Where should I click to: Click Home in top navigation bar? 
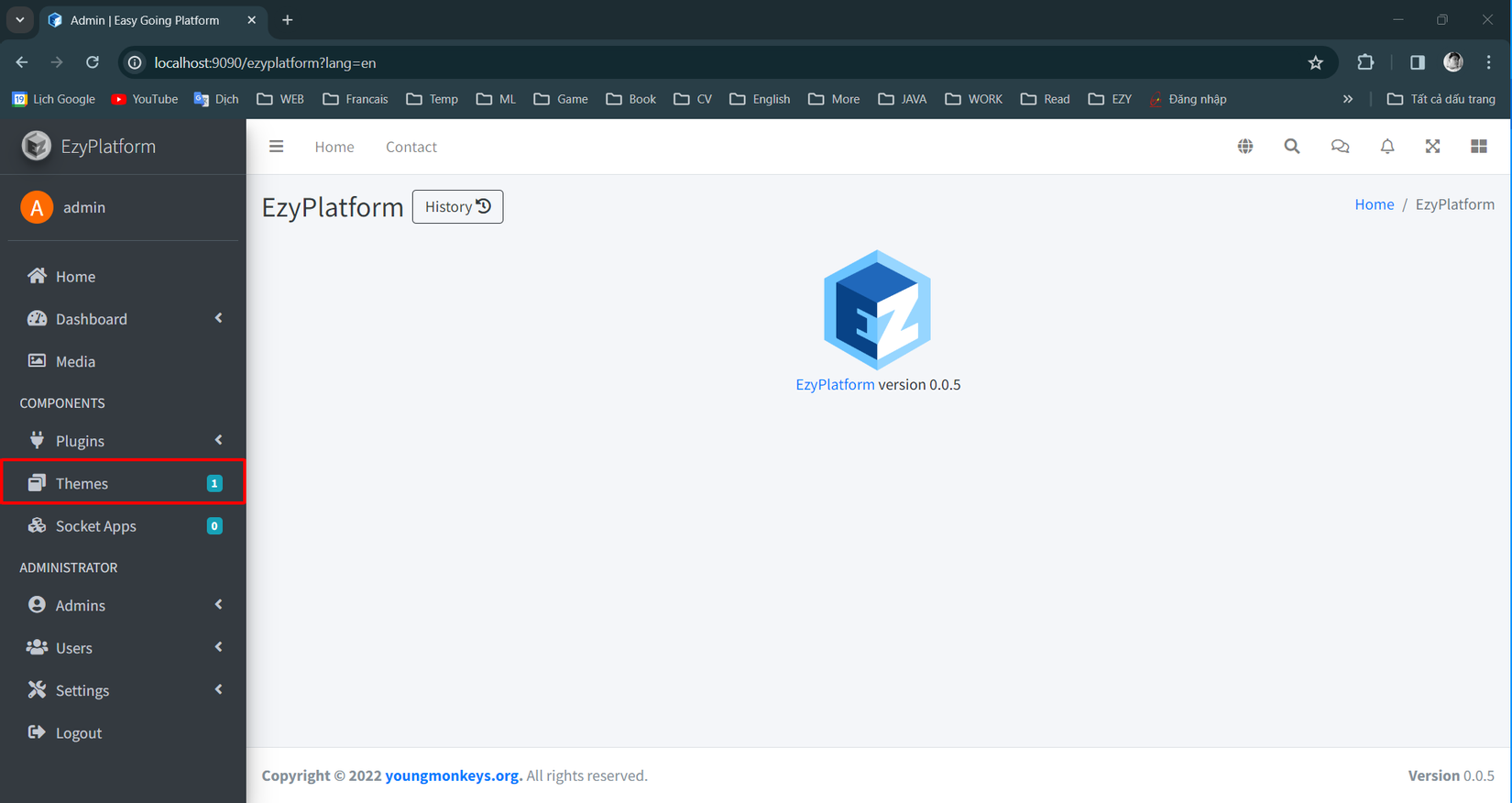tap(334, 147)
